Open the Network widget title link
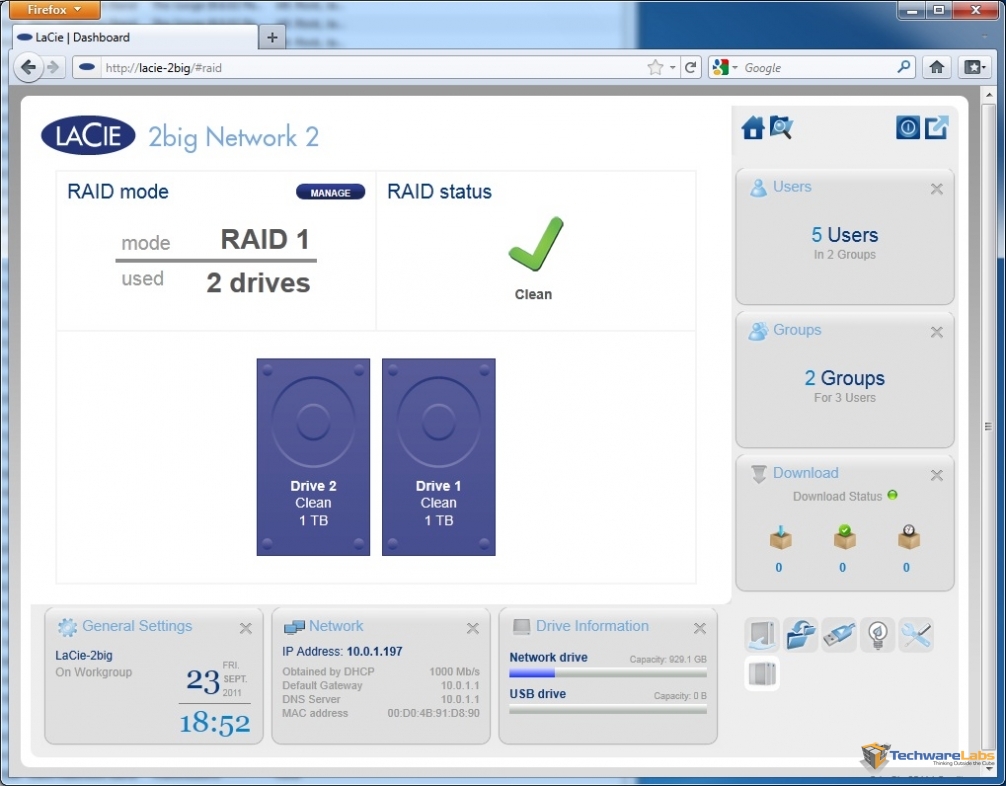Image resolution: width=1006 pixels, height=786 pixels. pos(336,626)
